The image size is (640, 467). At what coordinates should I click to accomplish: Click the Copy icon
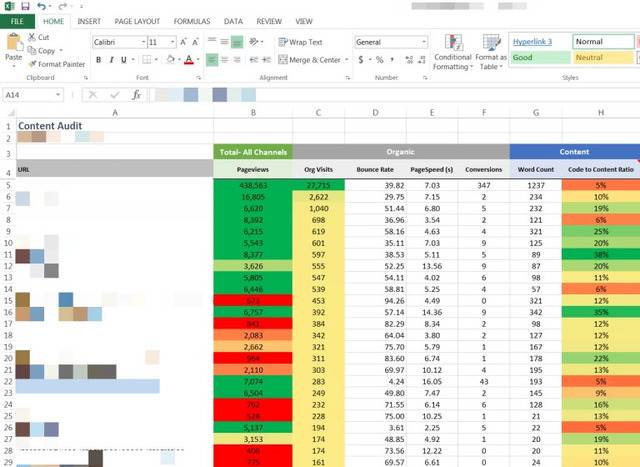32,51
